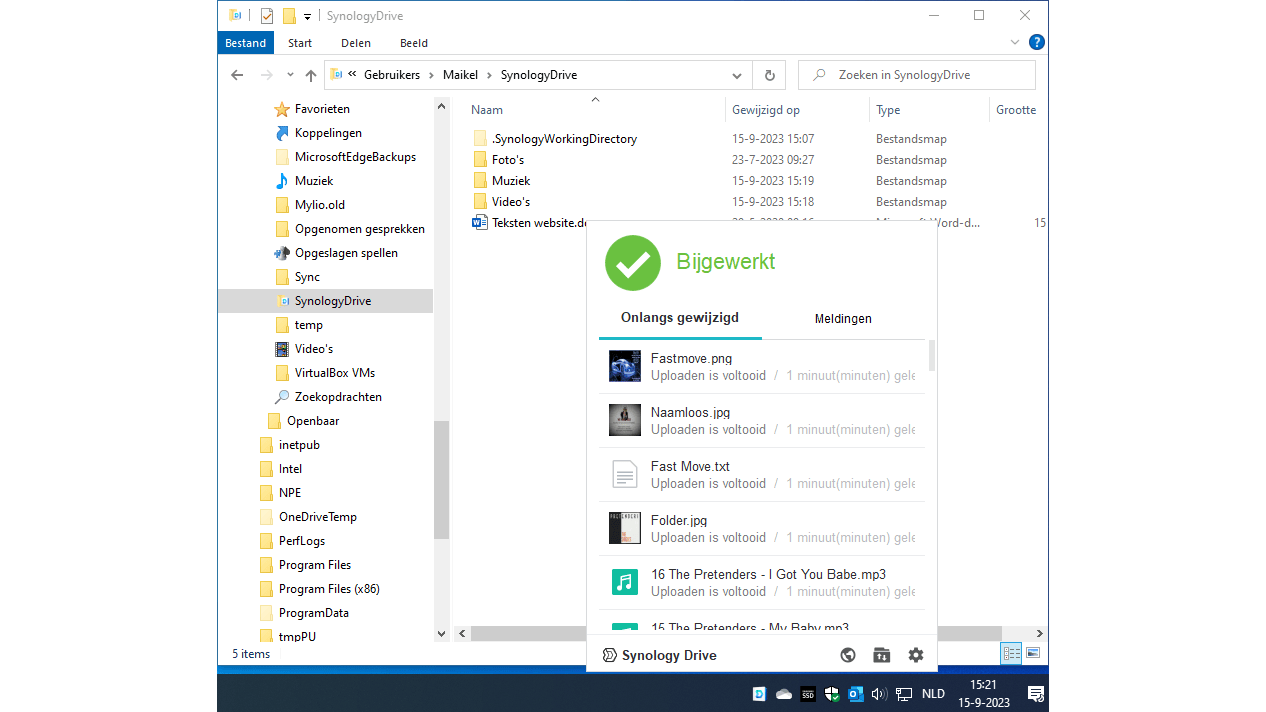Switch to details view layout

[x=1011, y=653]
